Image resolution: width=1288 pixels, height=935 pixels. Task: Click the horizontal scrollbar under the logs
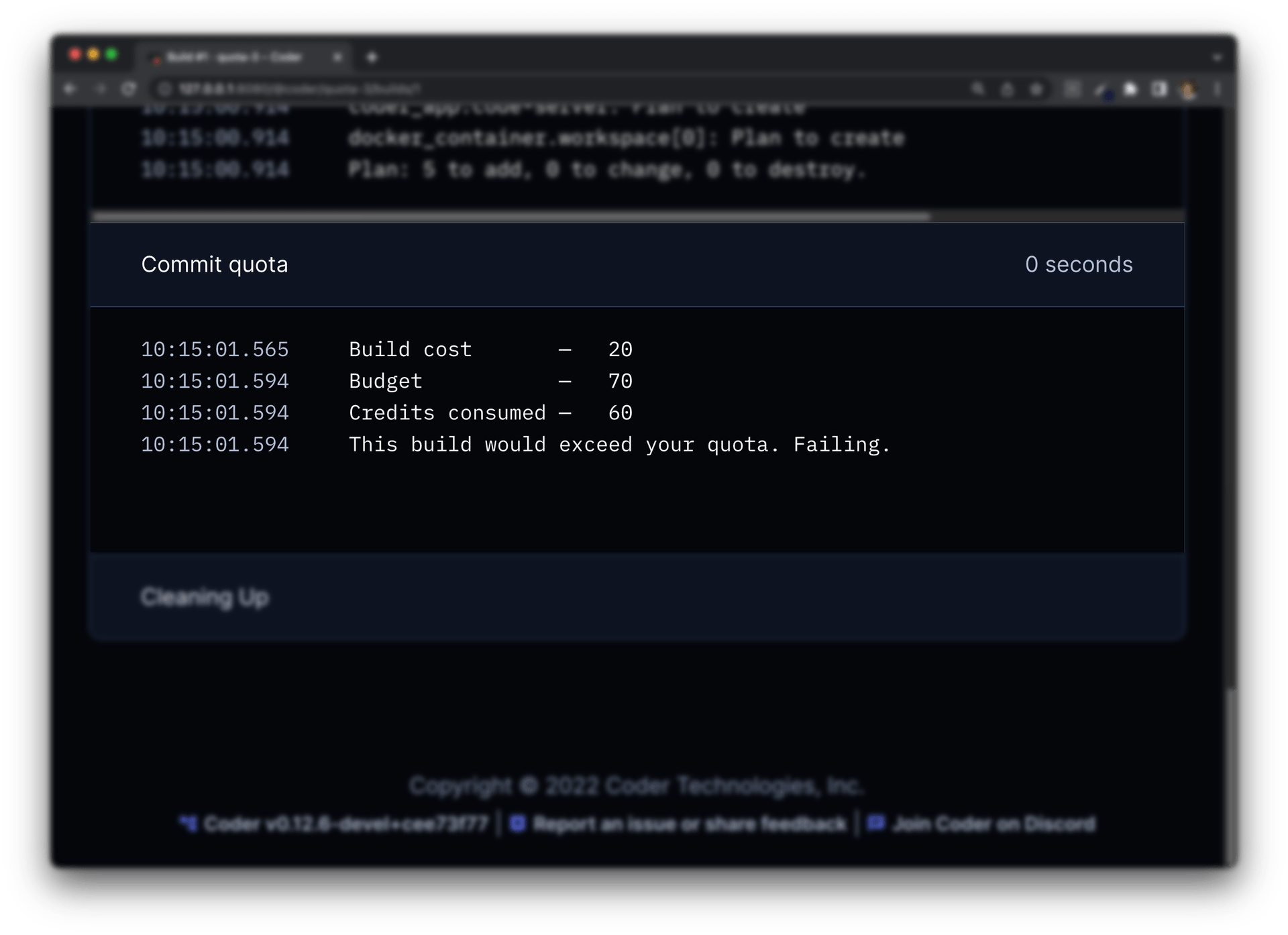coord(512,217)
